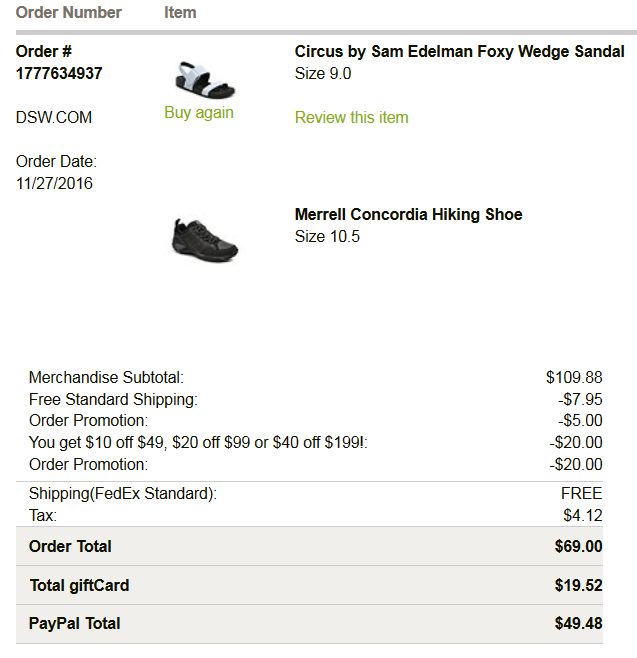Click the Item column header

(180, 13)
